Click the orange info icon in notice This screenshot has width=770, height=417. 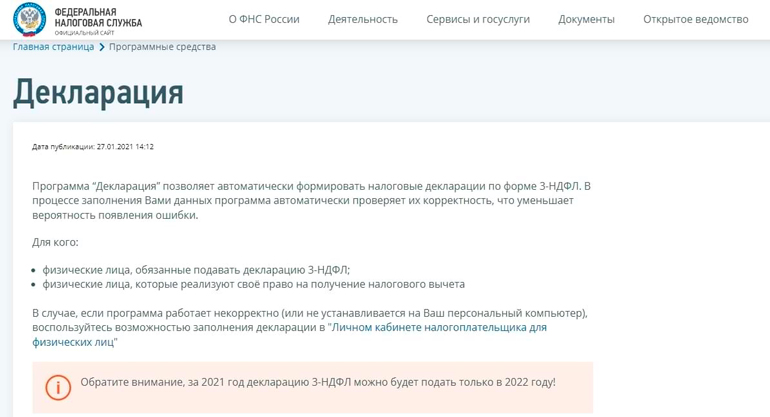coord(58,387)
